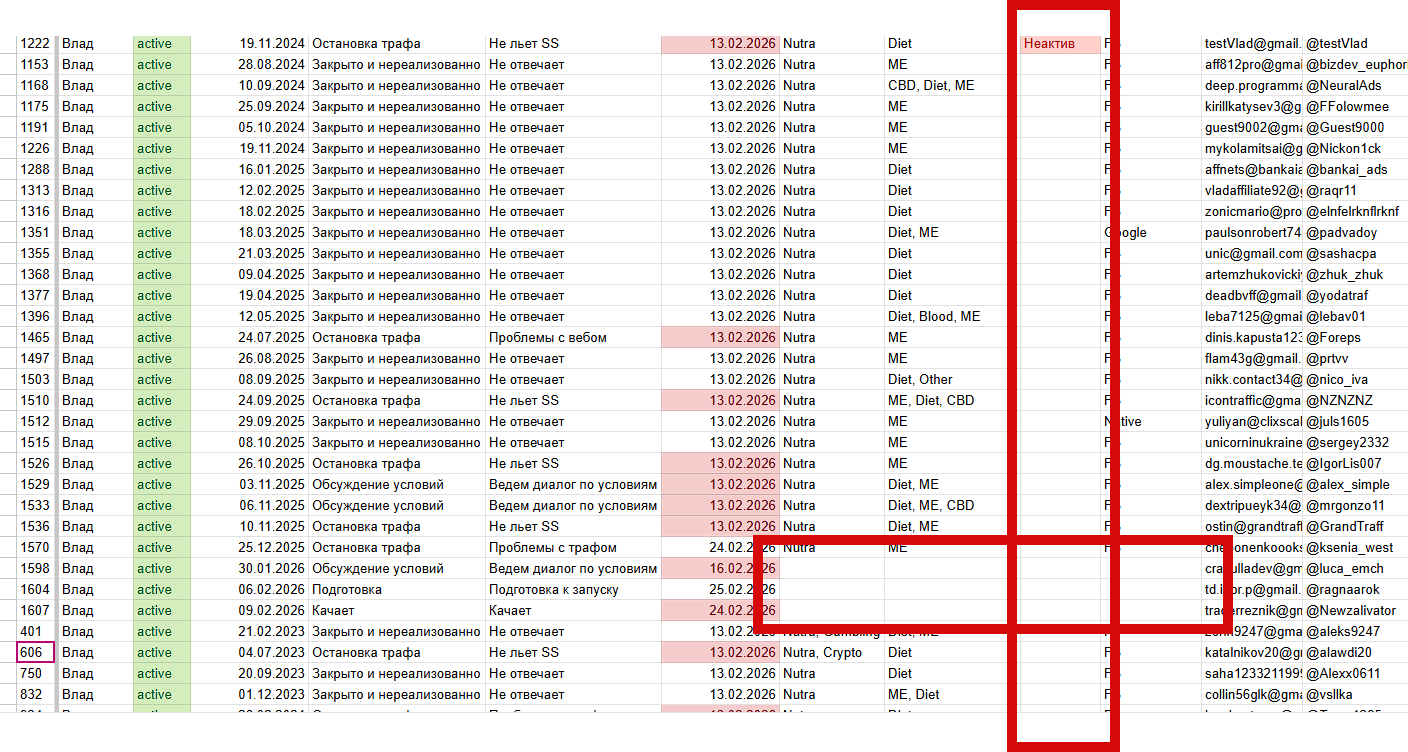Select telegram handle @nico_iva
This screenshot has width=1408, height=752.
click(1355, 380)
